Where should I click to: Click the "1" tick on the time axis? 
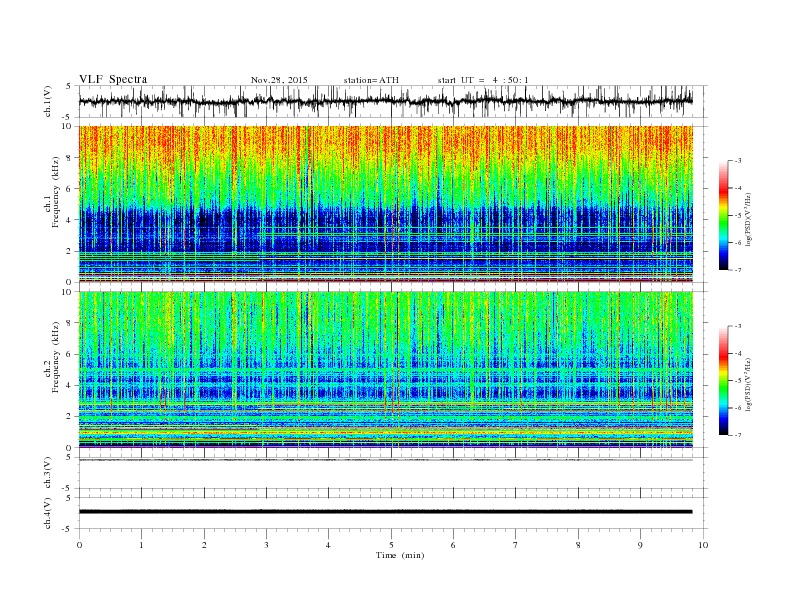coord(141,545)
